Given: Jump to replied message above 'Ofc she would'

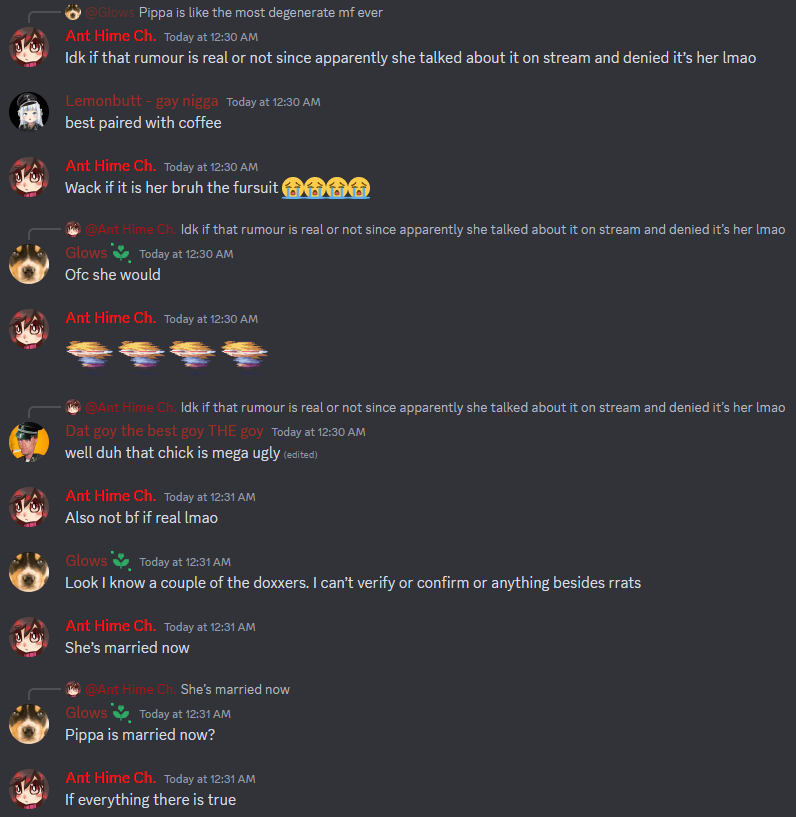Looking at the screenshot, I should (x=482, y=229).
